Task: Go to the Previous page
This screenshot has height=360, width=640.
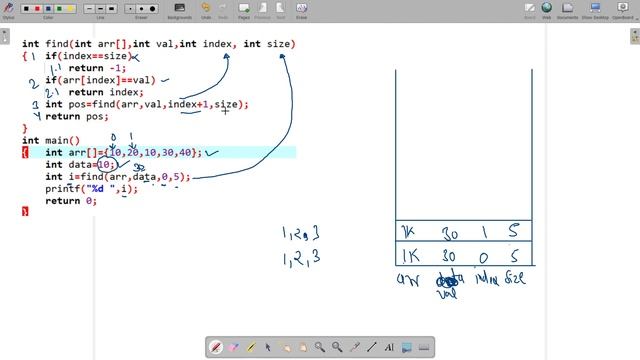Action: [x=262, y=10]
